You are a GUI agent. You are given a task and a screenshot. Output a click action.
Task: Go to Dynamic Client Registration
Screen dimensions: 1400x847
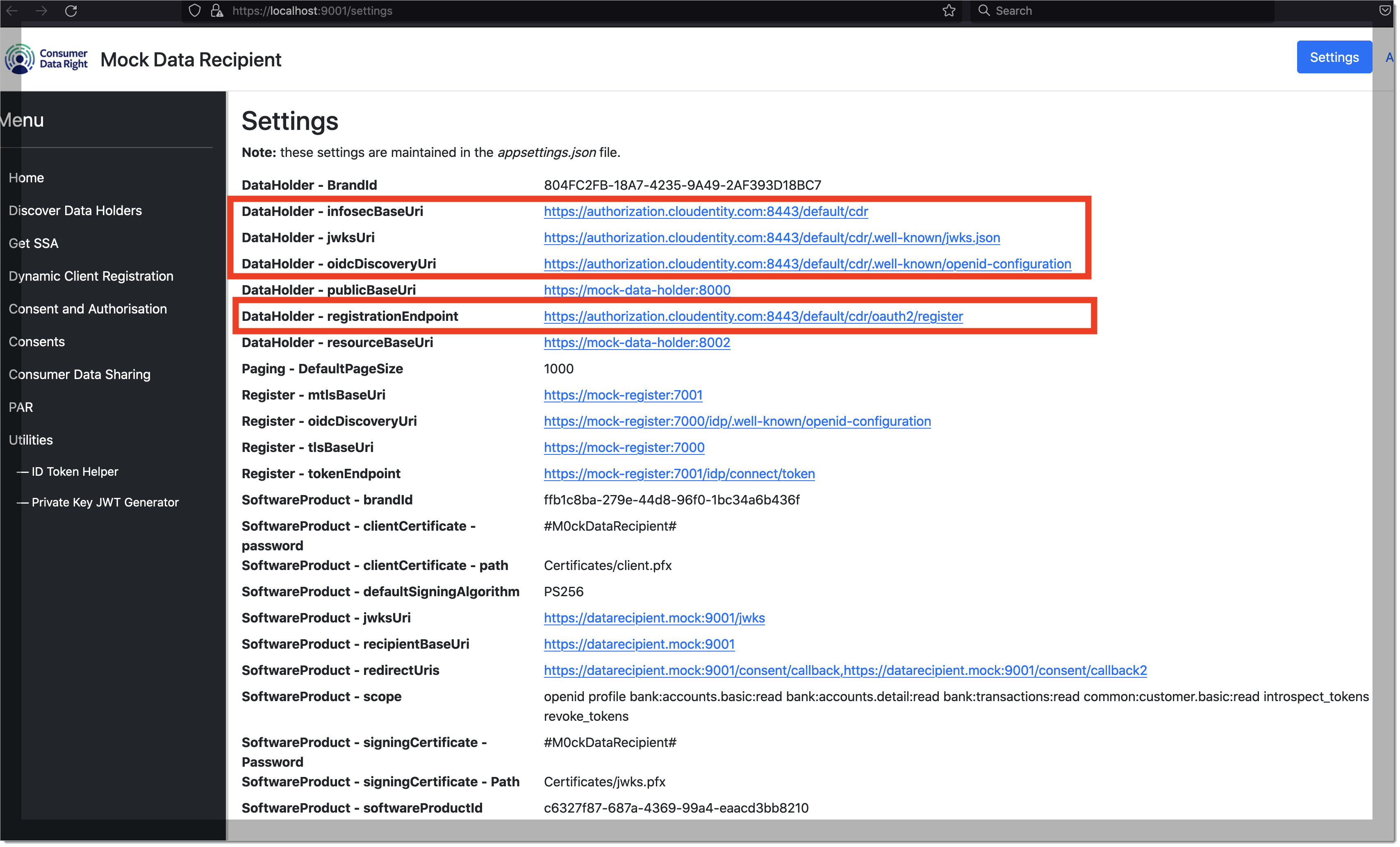pos(91,276)
